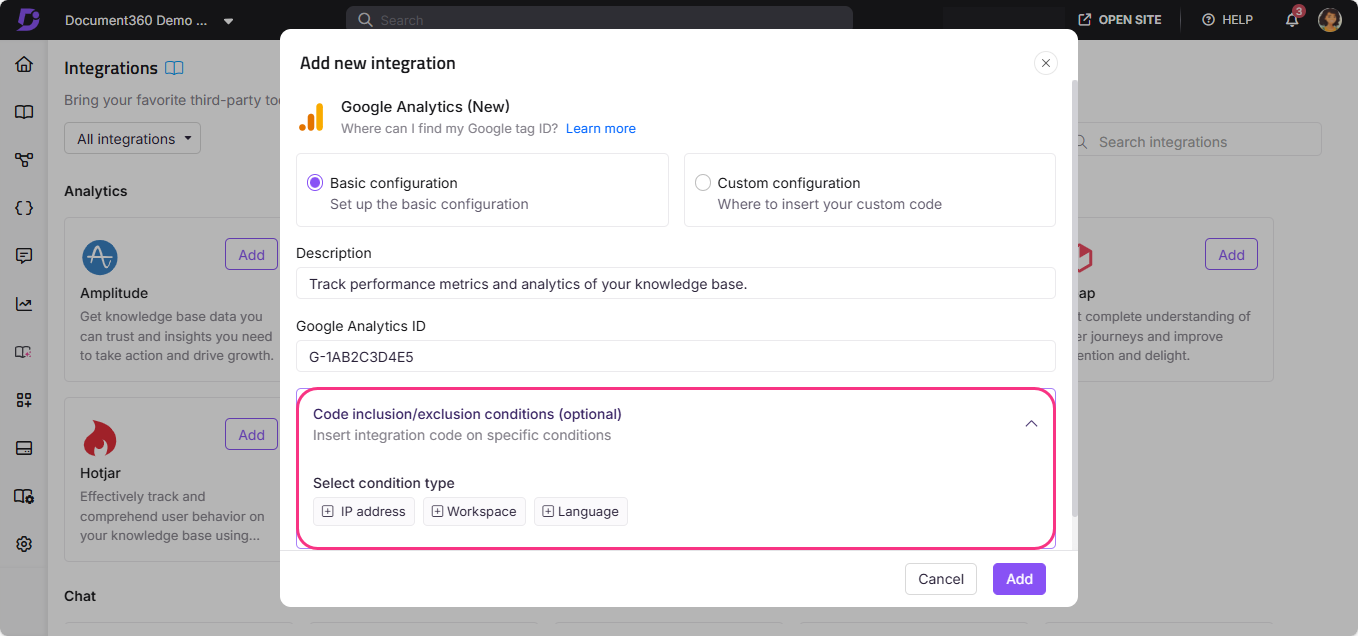Open the All integrations dropdown

tap(132, 137)
